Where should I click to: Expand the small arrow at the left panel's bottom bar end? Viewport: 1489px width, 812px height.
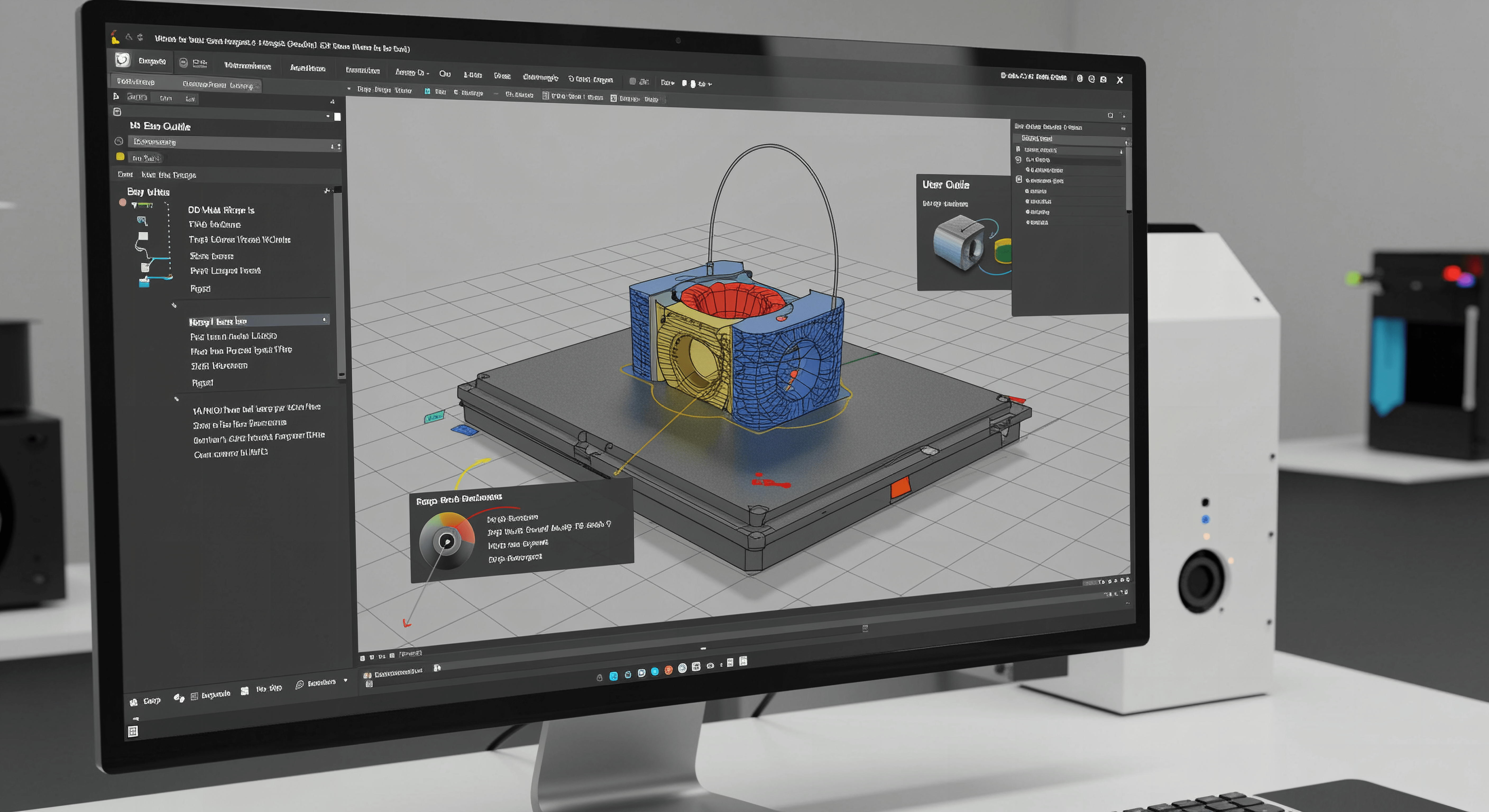tap(346, 680)
